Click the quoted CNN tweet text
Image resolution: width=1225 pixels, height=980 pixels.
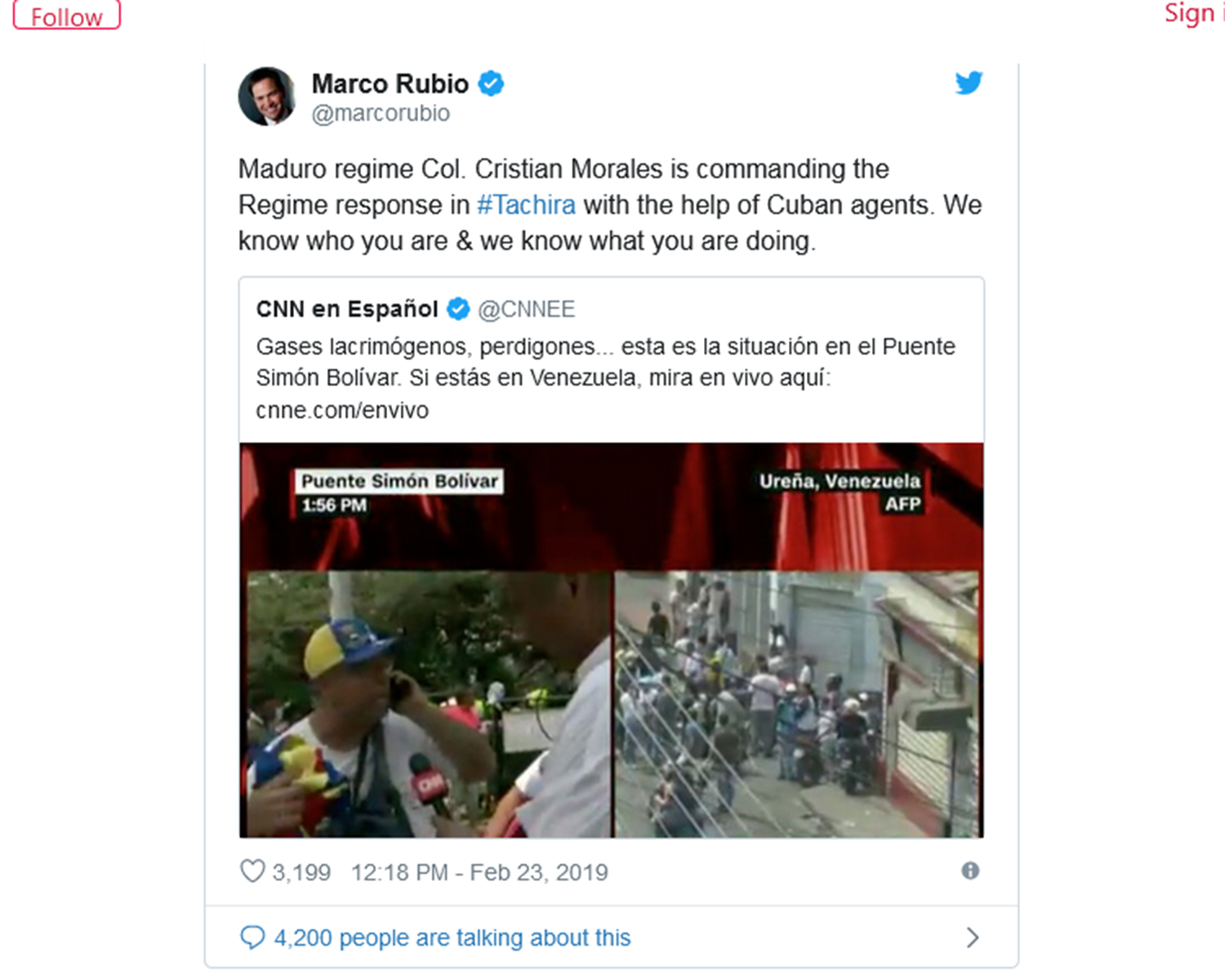[605, 377]
